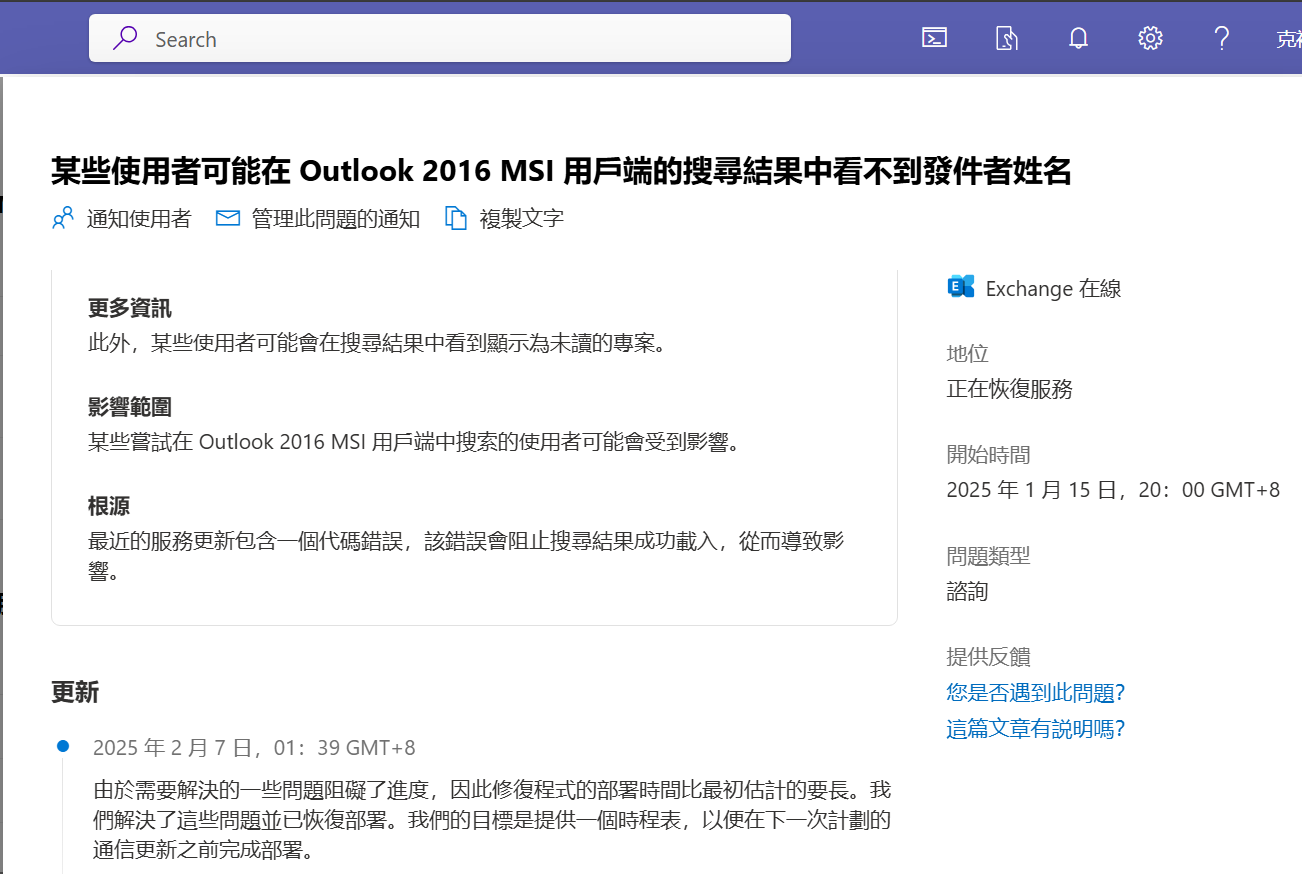Click the 地位 label

pyautogui.click(x=967, y=353)
